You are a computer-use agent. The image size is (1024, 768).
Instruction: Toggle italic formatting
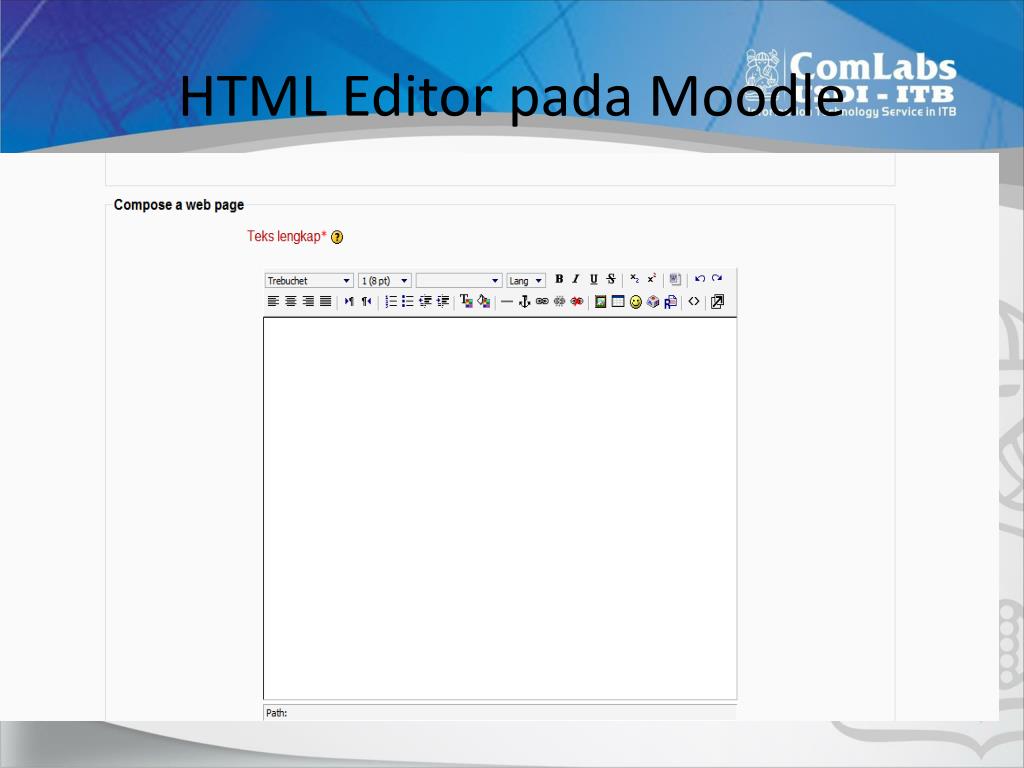click(x=576, y=279)
